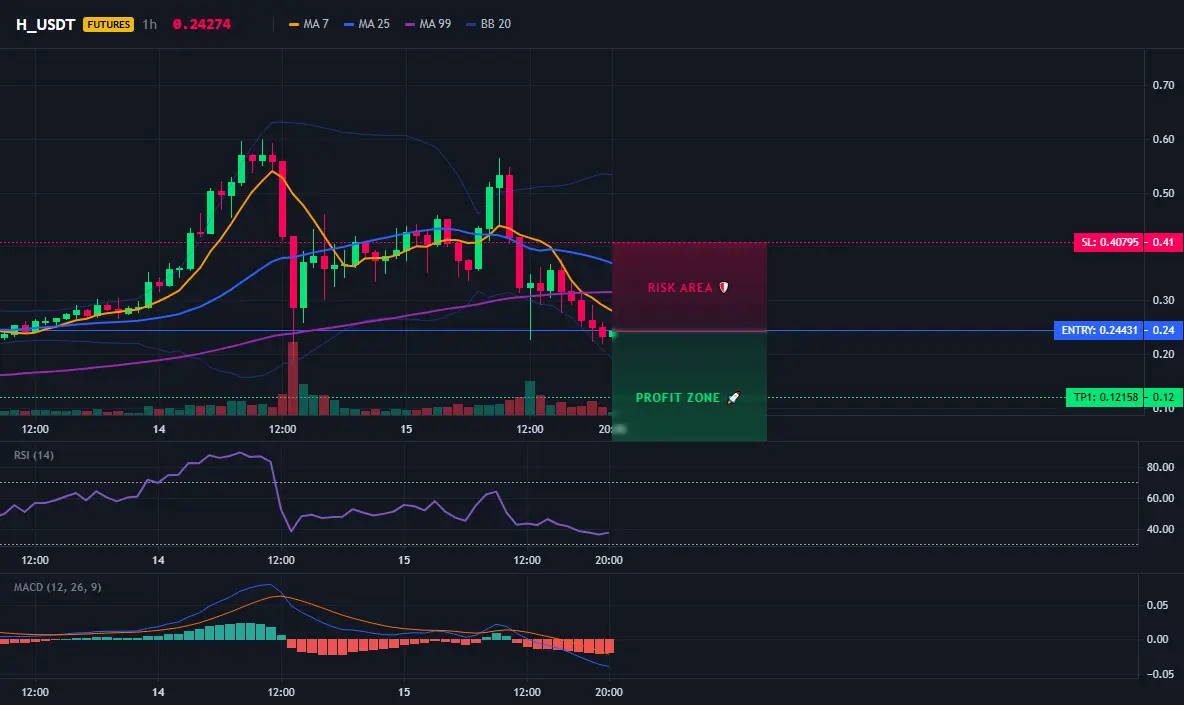Screen dimensions: 1184x705
Task: Click the 0.30 price axis label
Action: (x=1163, y=300)
